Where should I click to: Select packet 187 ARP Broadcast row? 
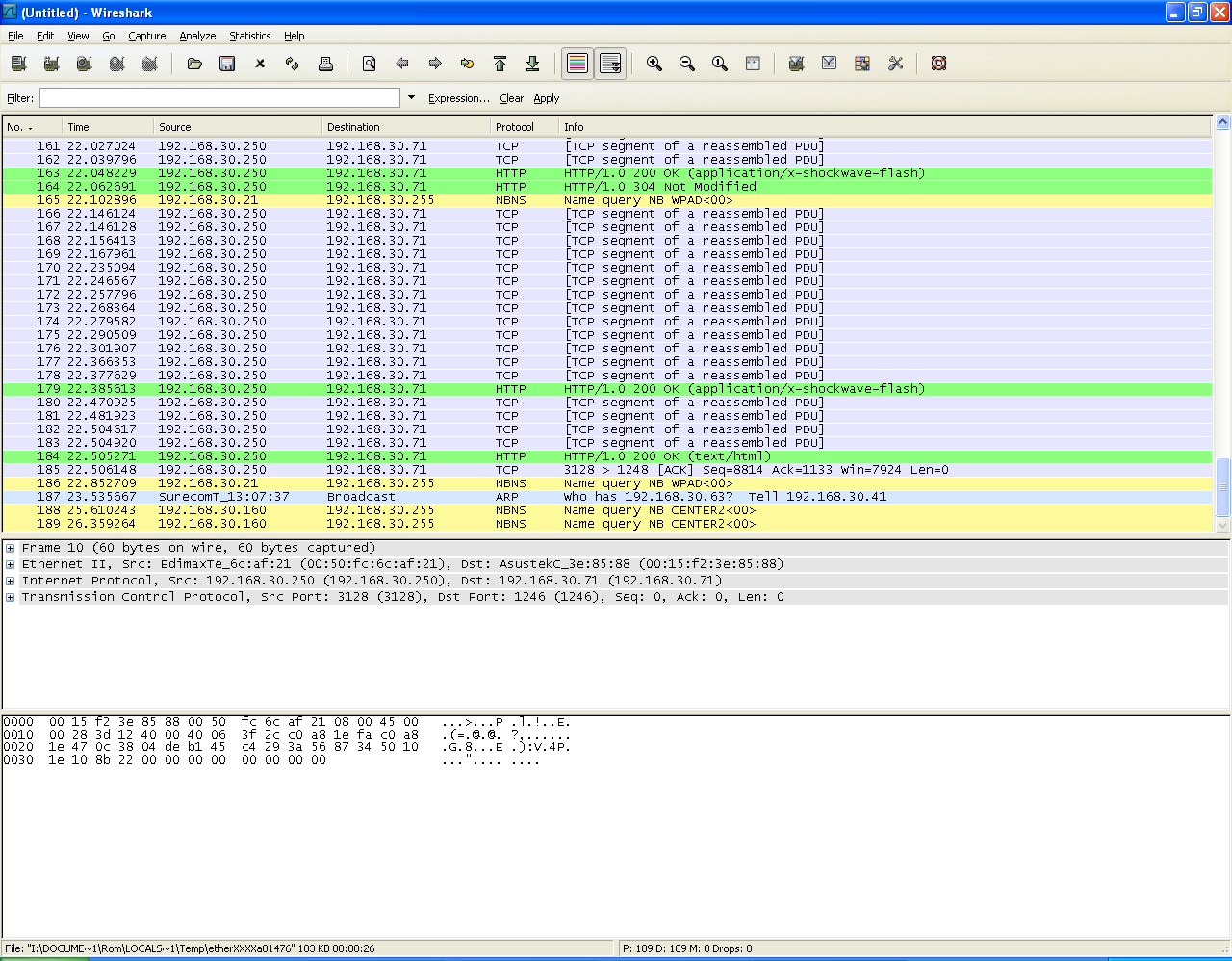(607, 497)
